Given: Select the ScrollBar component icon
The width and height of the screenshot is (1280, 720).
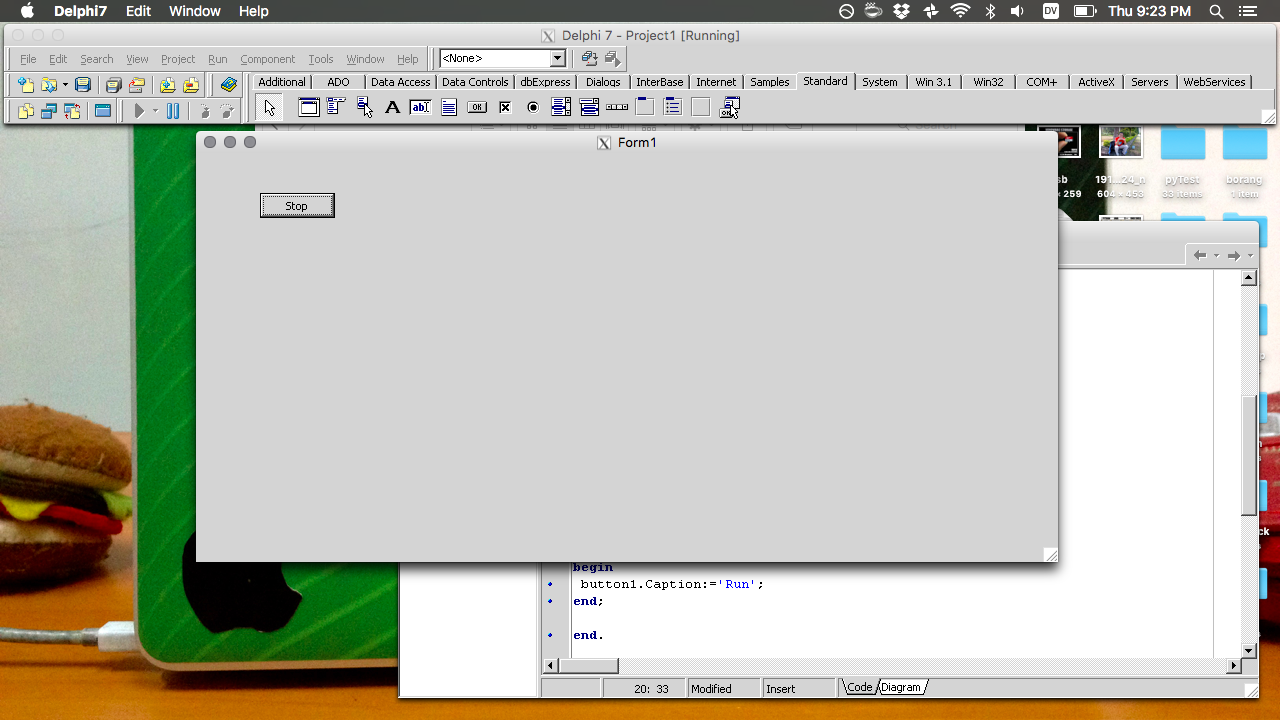Looking at the screenshot, I should click(x=617, y=107).
